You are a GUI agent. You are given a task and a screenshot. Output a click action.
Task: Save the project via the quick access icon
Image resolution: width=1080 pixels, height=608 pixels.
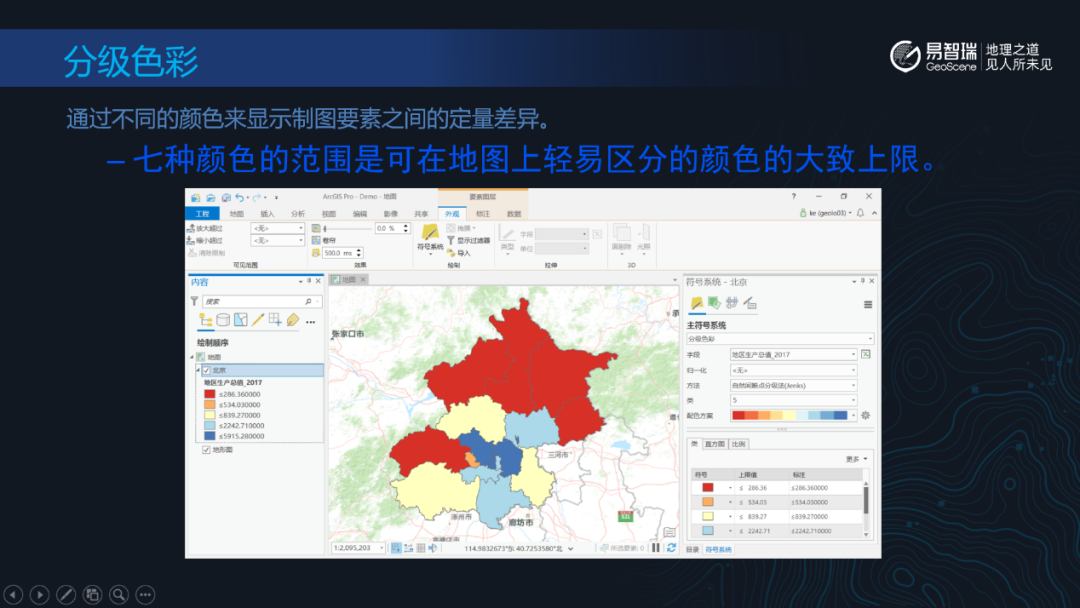click(225, 198)
